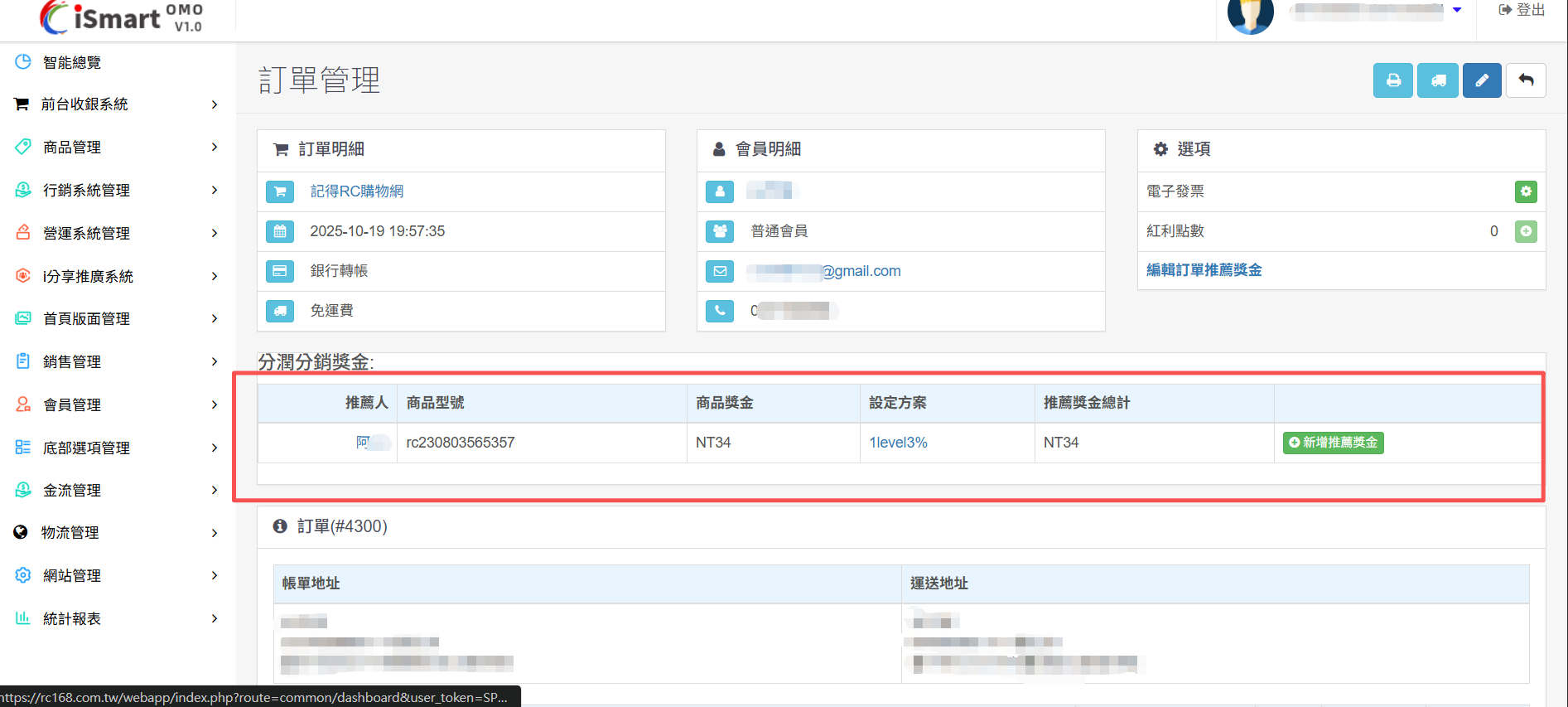The height and width of the screenshot is (707, 1568).
Task: Click the 記得RC購物網 store link
Action: click(357, 191)
